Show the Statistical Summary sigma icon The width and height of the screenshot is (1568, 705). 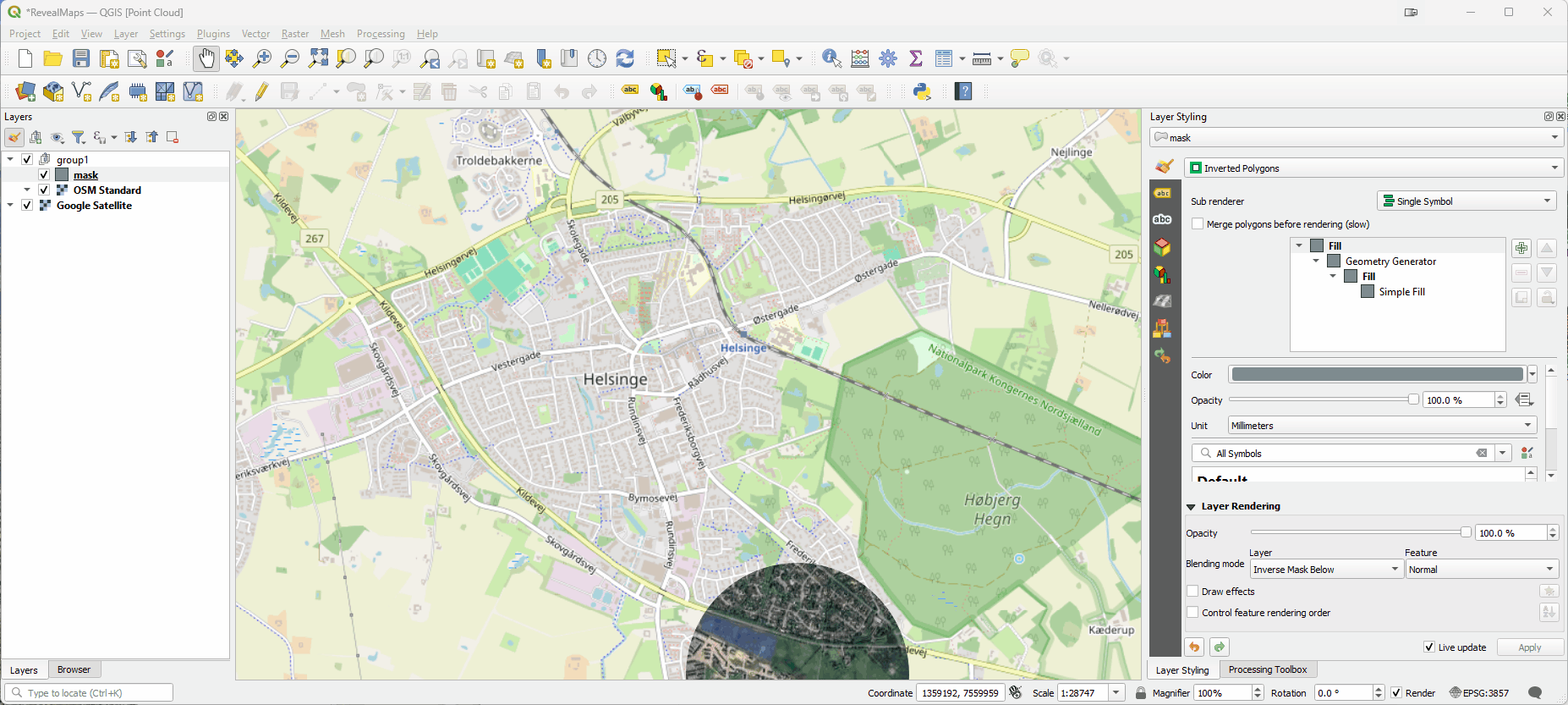coord(916,58)
